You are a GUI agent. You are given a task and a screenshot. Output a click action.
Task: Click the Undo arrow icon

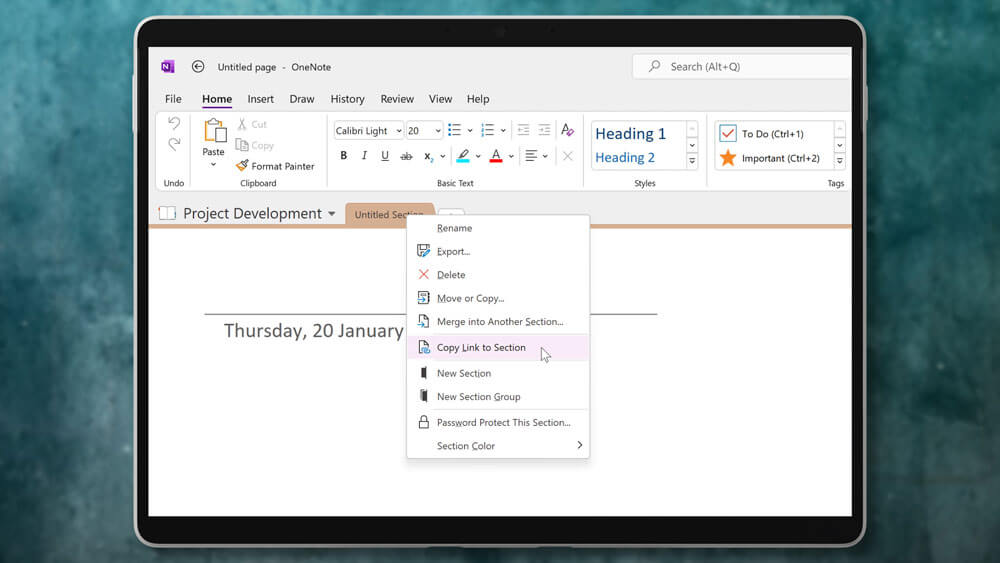(x=174, y=123)
